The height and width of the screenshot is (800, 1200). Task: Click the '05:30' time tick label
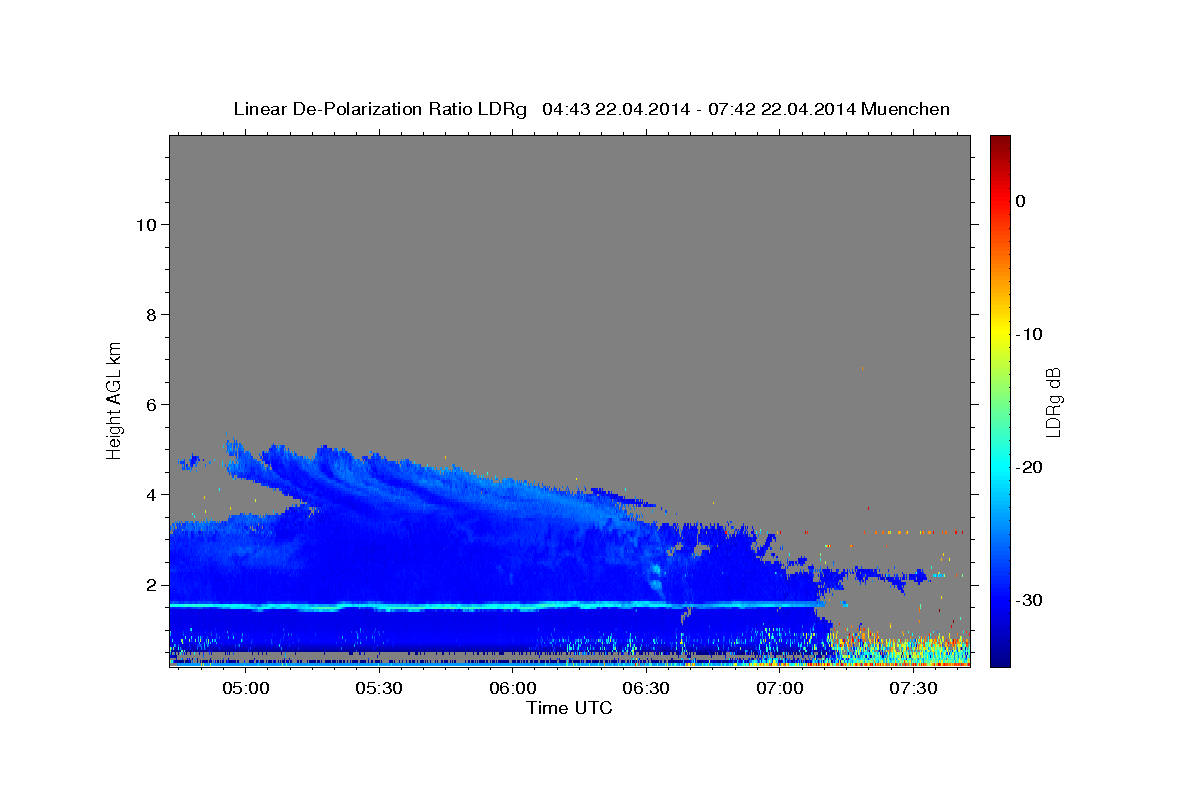[x=379, y=689]
